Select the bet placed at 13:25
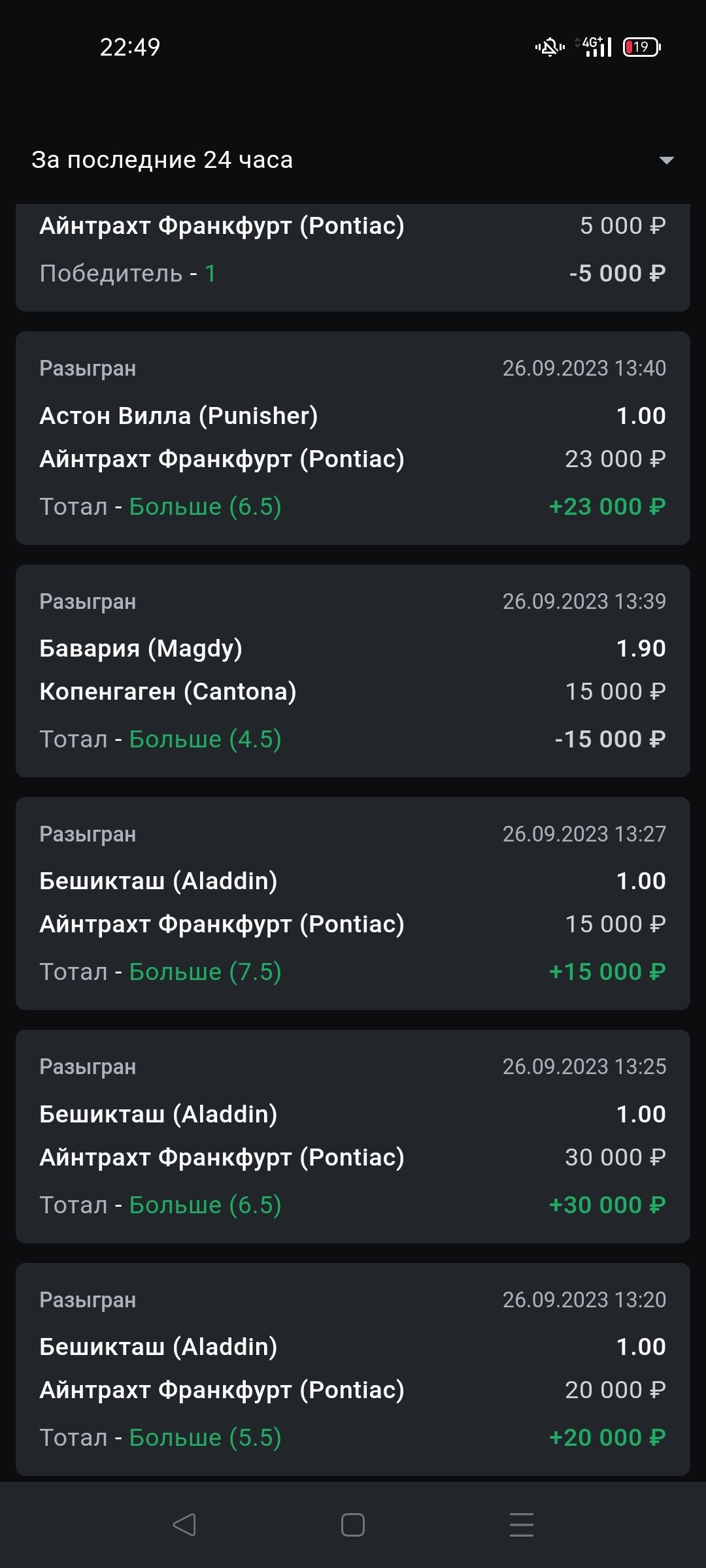 pyautogui.click(x=353, y=1135)
